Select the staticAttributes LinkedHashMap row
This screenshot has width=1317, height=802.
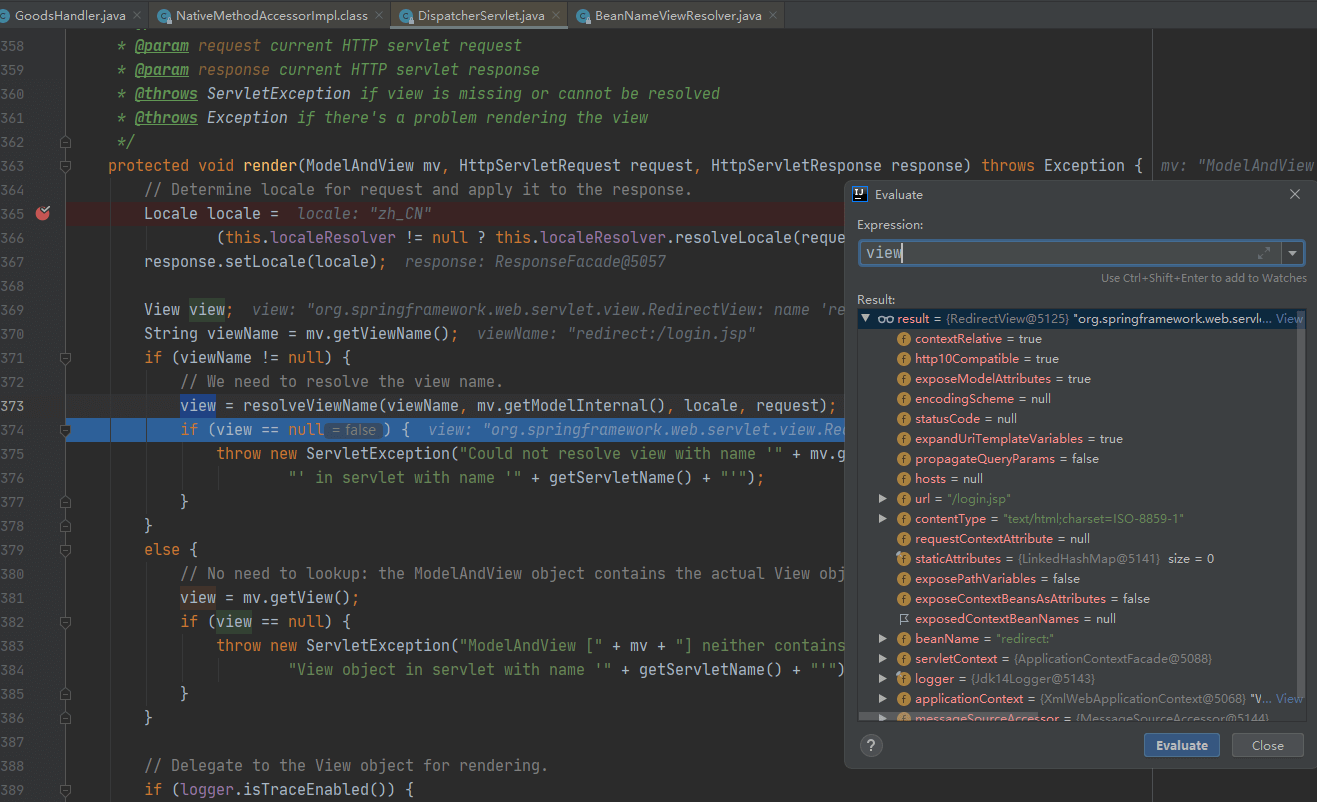[1077, 559]
